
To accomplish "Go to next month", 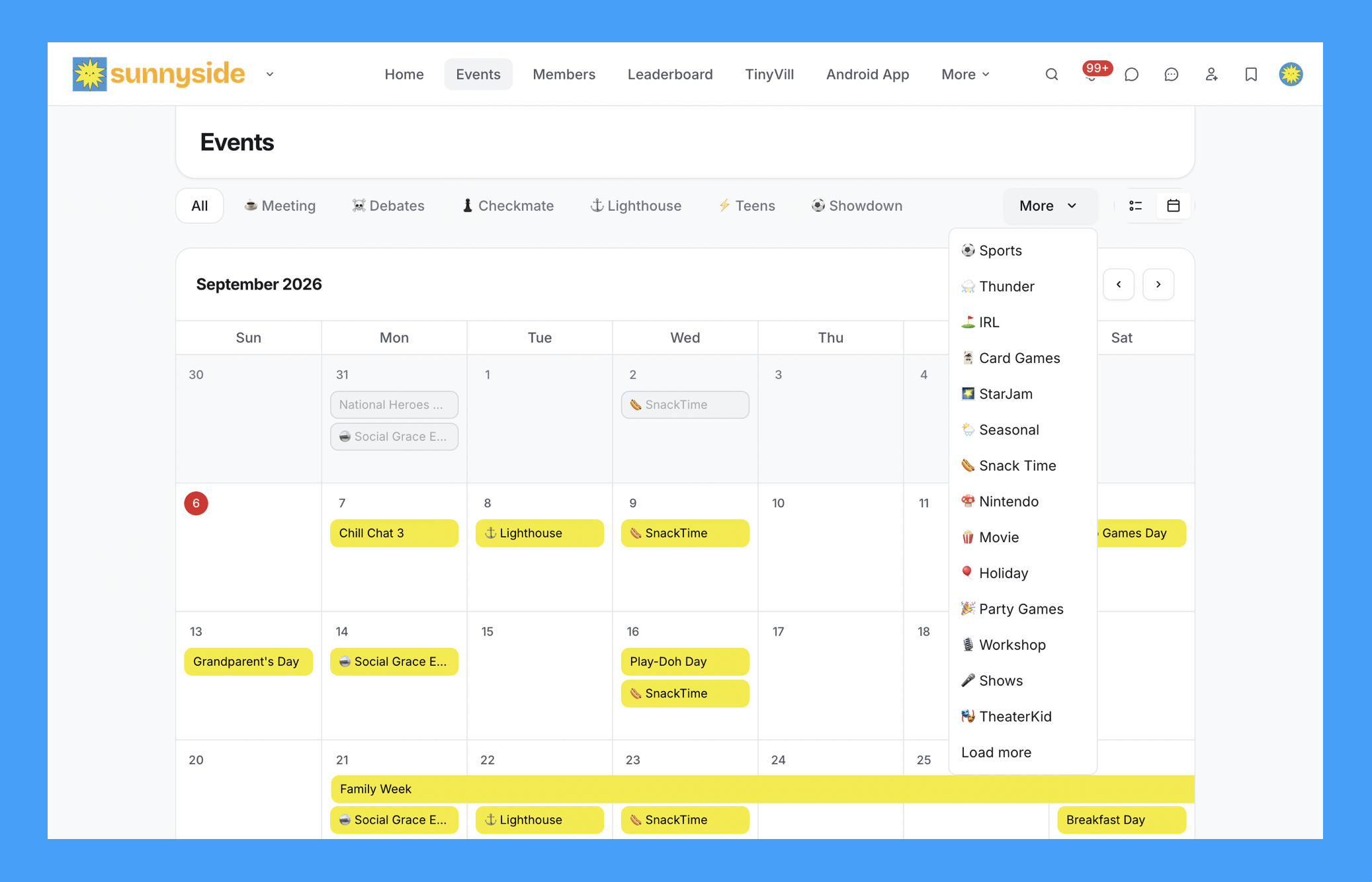I will [x=1158, y=284].
